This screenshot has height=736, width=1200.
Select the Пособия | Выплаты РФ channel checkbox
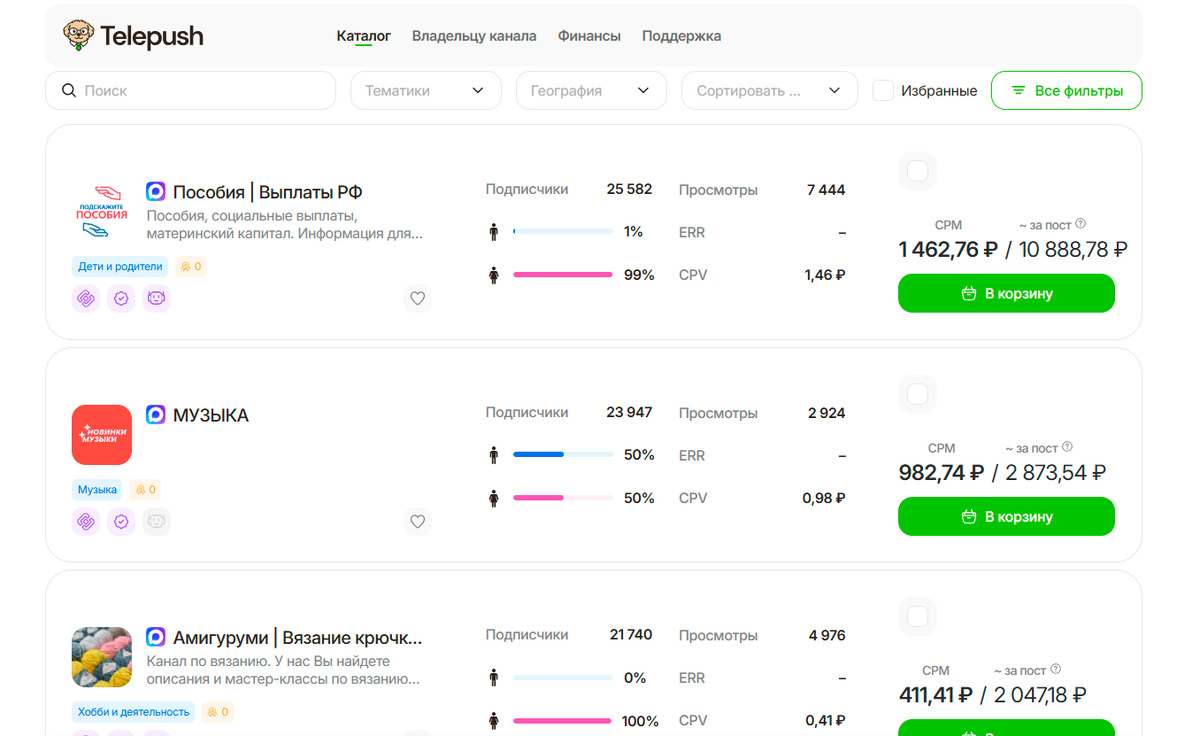click(x=917, y=171)
